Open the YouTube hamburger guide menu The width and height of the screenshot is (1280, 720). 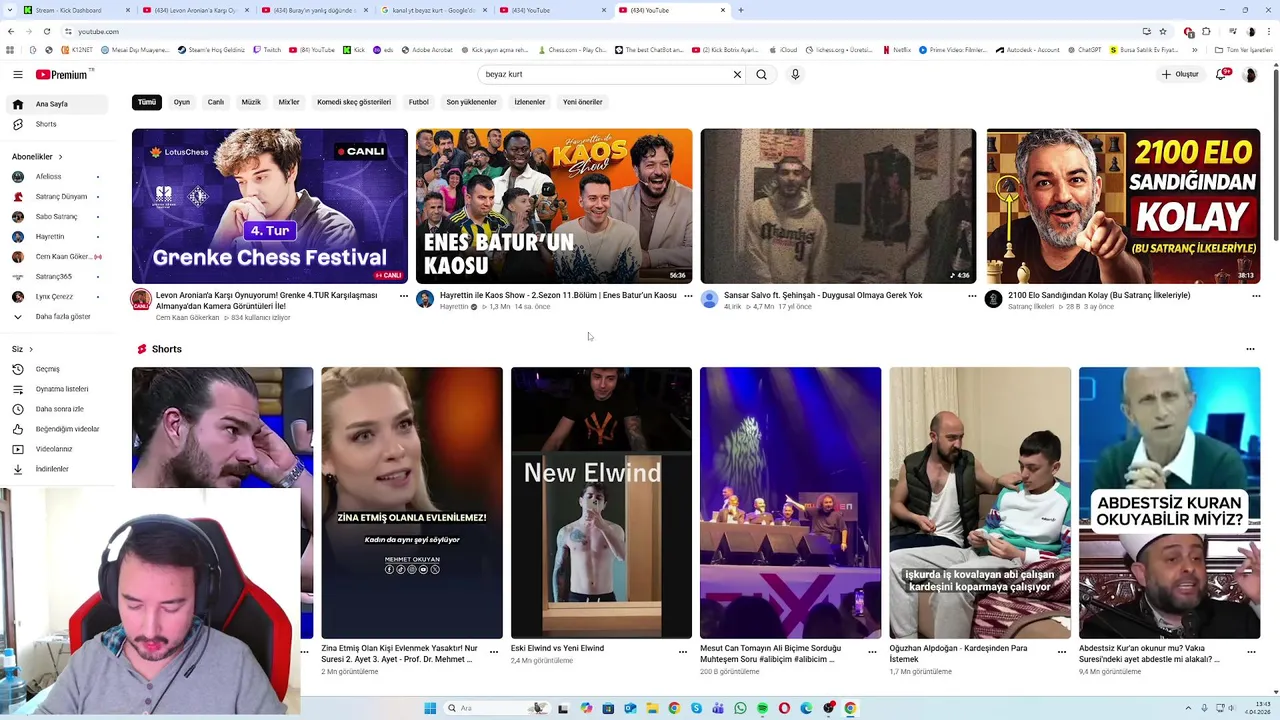18,74
